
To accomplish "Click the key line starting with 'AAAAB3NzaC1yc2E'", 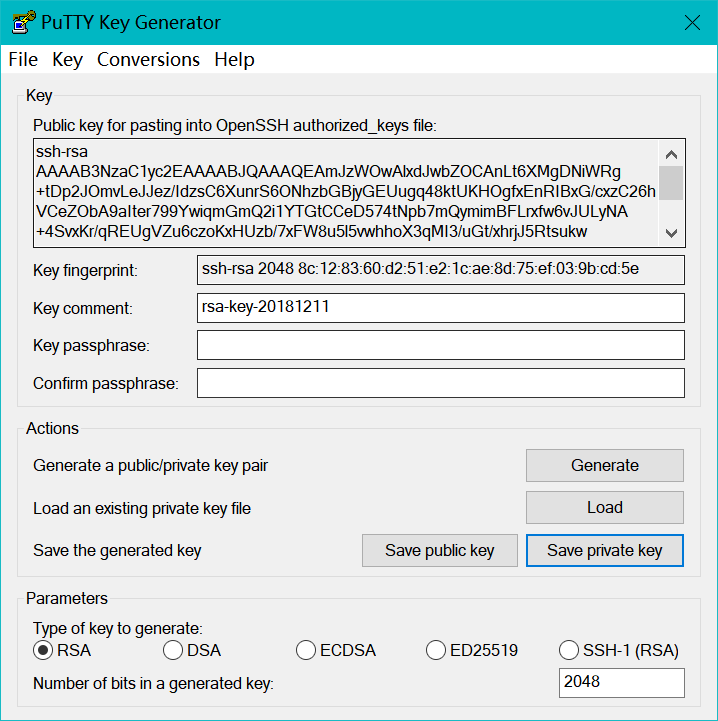I will 328,172.
